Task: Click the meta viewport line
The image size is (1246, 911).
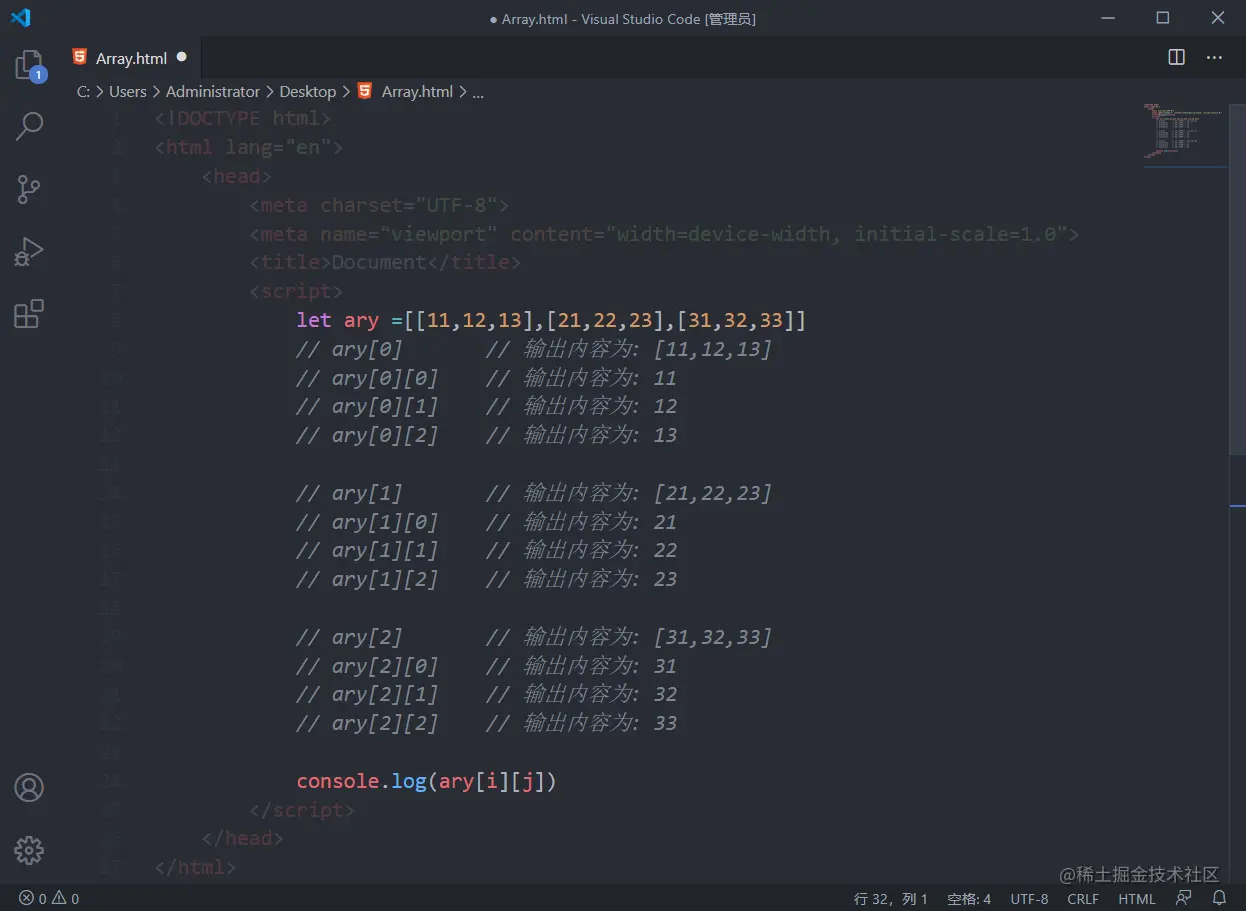Action: tap(664, 234)
